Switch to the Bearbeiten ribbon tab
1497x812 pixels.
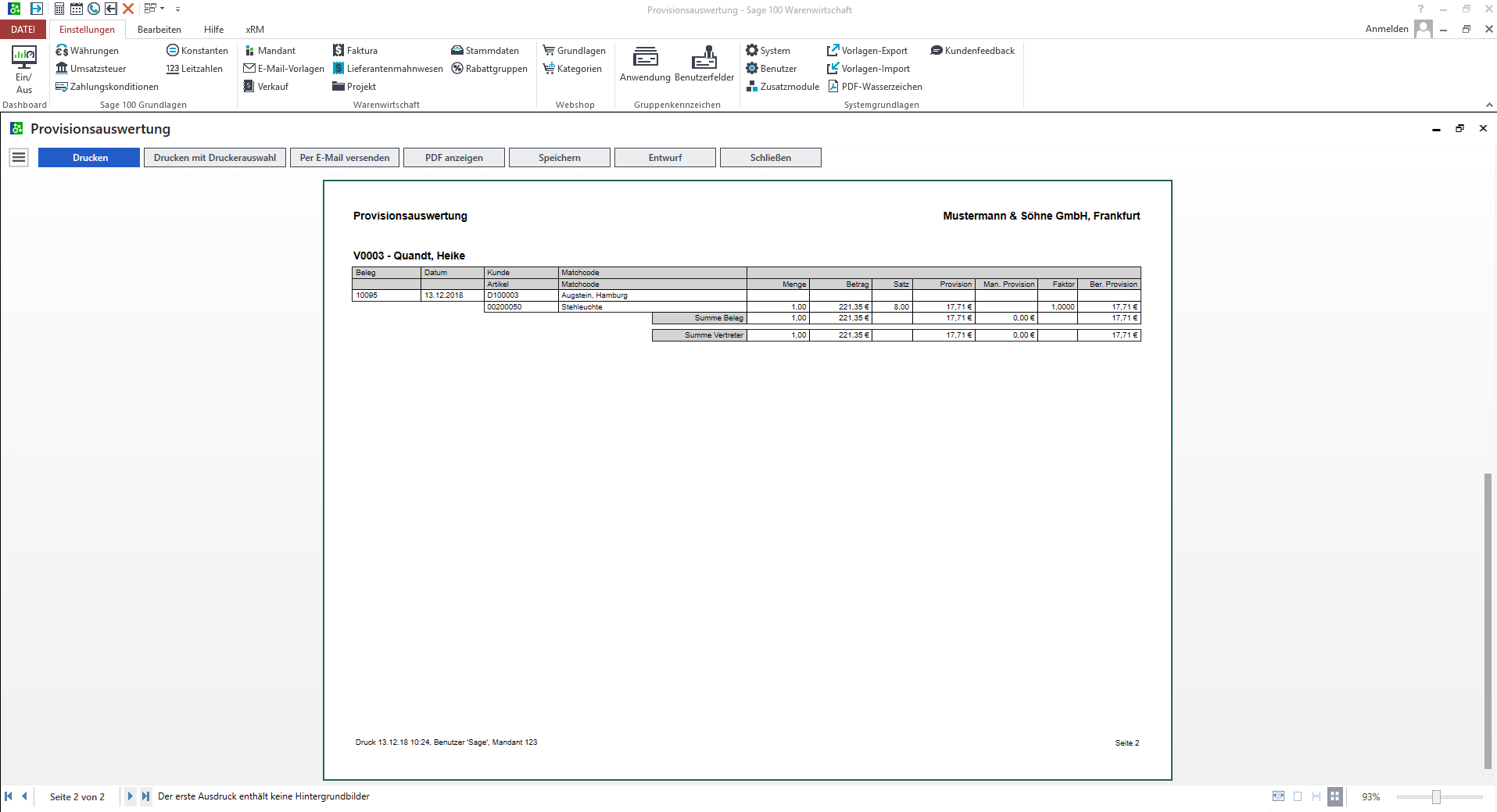coord(159,30)
